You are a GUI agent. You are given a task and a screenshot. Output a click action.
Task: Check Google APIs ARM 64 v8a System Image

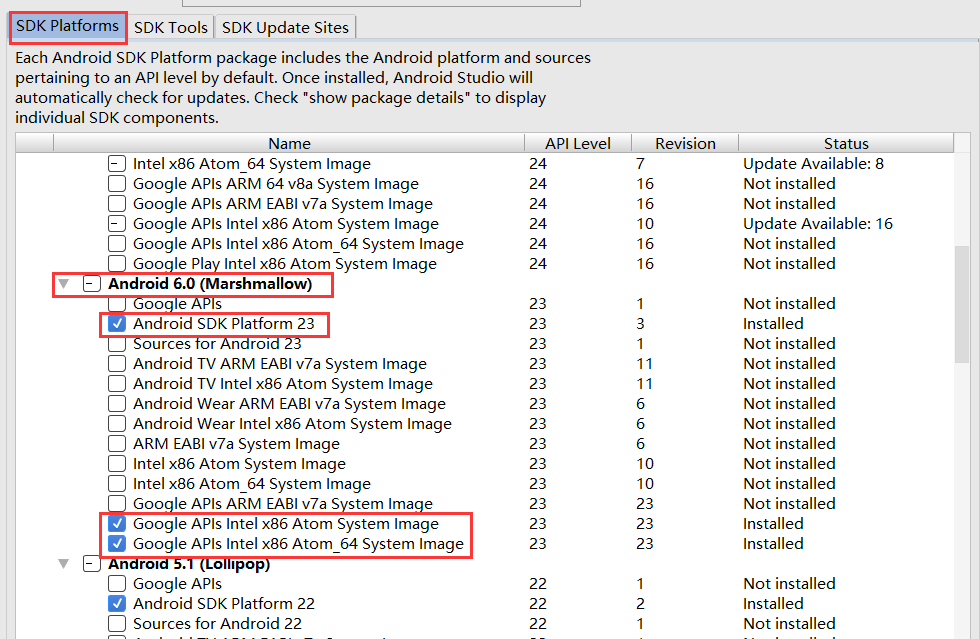pos(117,184)
